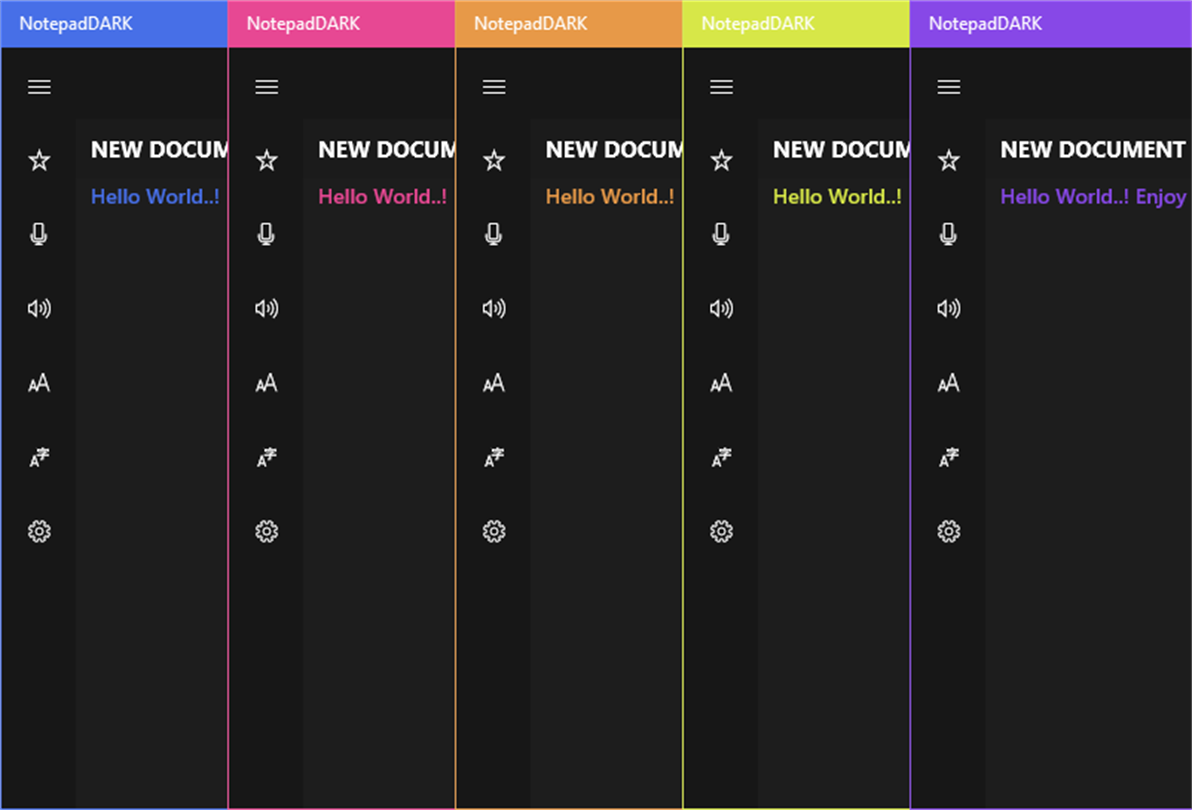Click the pink NotepadDARK title bar

point(341,24)
